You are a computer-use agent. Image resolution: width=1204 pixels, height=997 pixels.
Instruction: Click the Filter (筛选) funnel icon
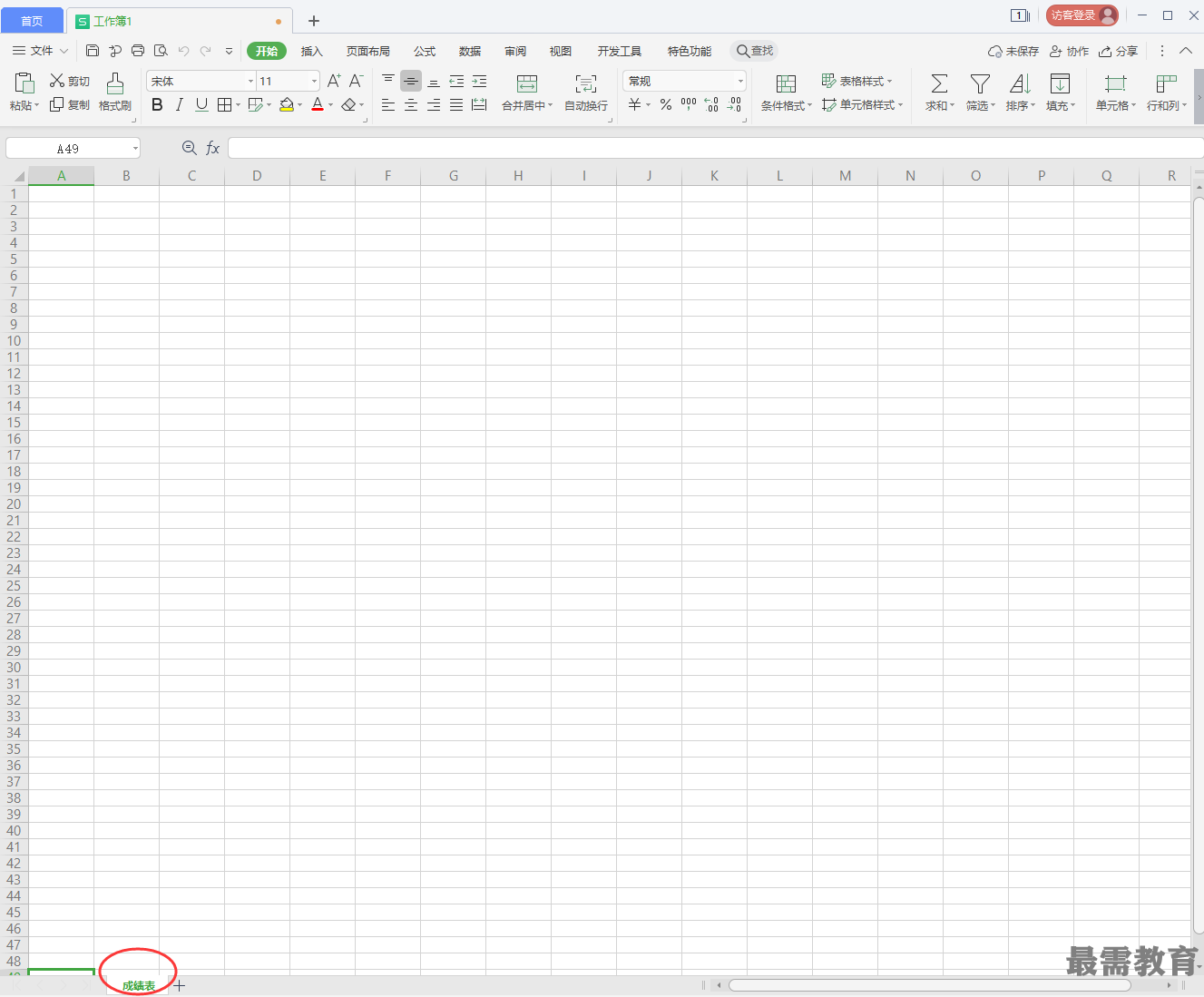coord(980,83)
